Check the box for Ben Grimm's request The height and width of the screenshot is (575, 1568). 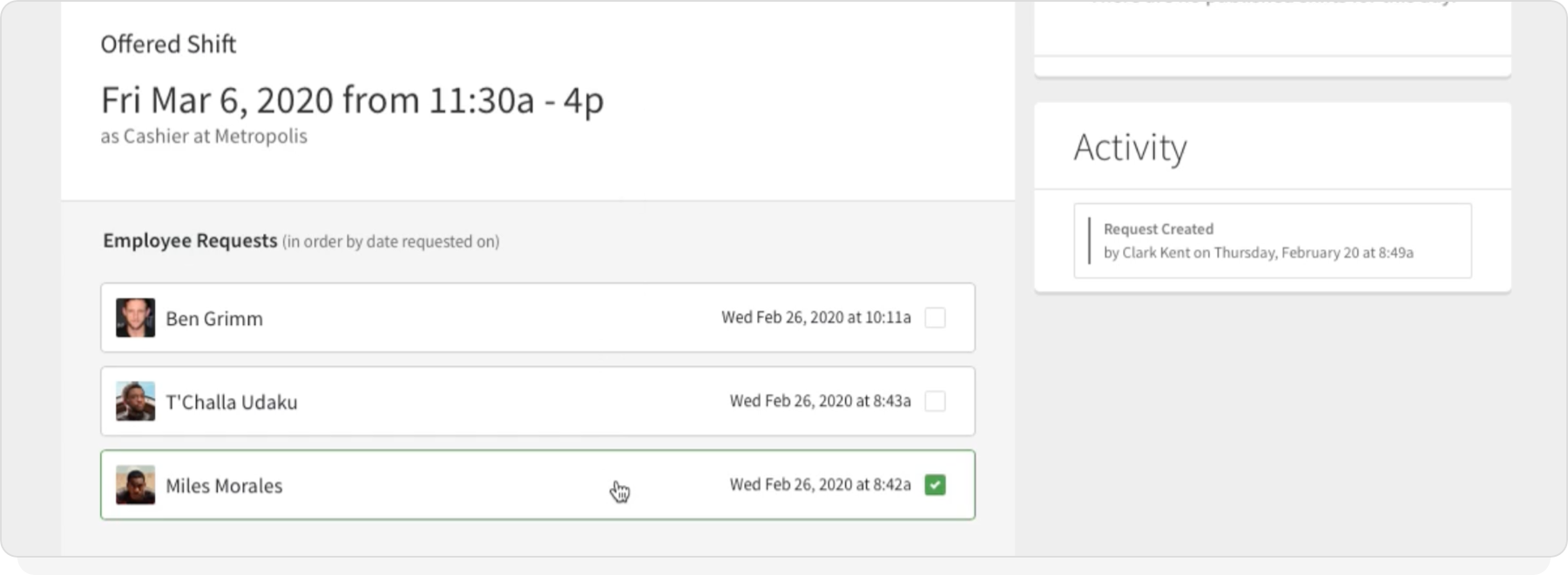point(935,318)
